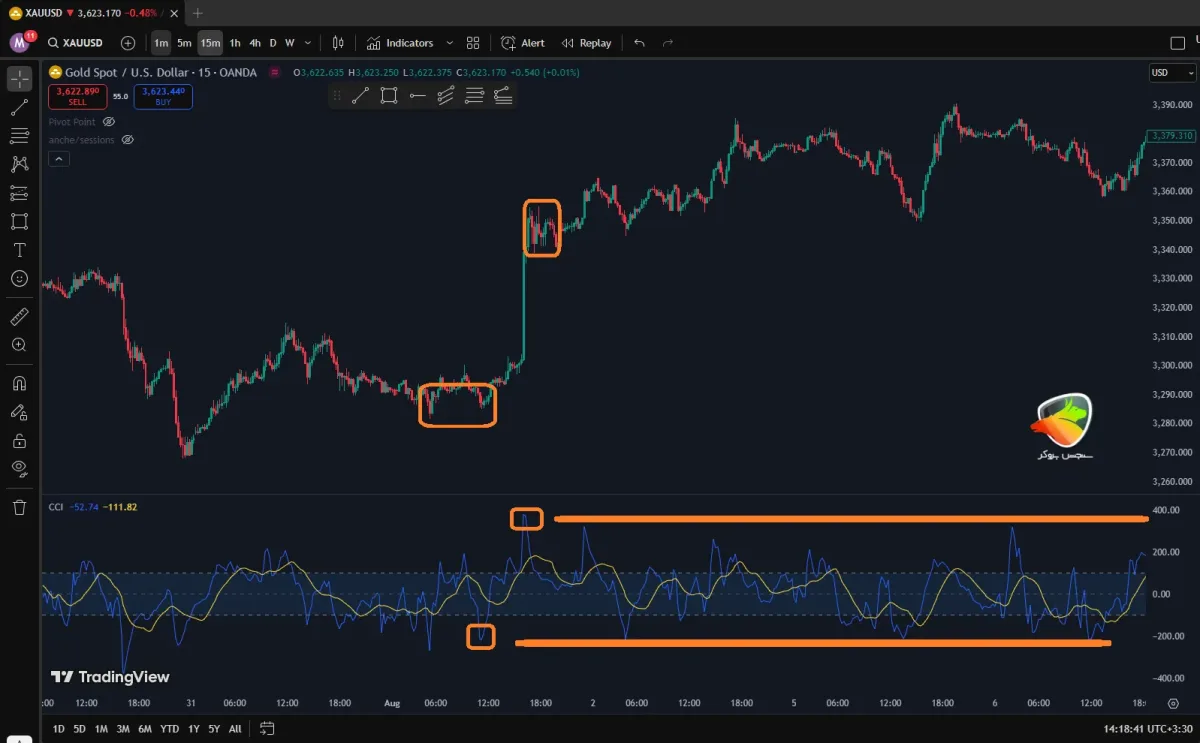
Task: Set date range to 1M
Action: click(x=101, y=729)
